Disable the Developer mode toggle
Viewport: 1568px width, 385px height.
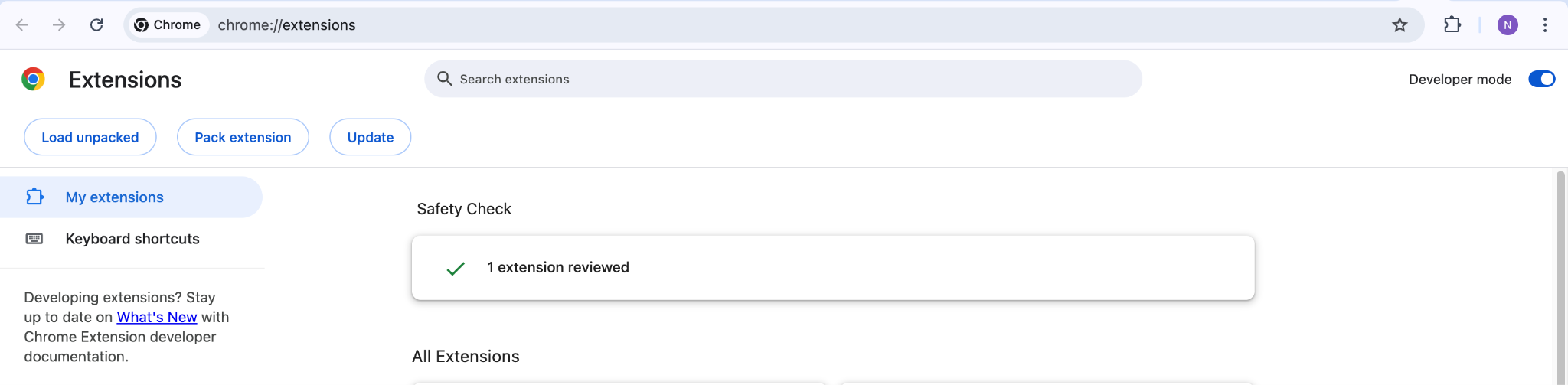pos(1541,79)
